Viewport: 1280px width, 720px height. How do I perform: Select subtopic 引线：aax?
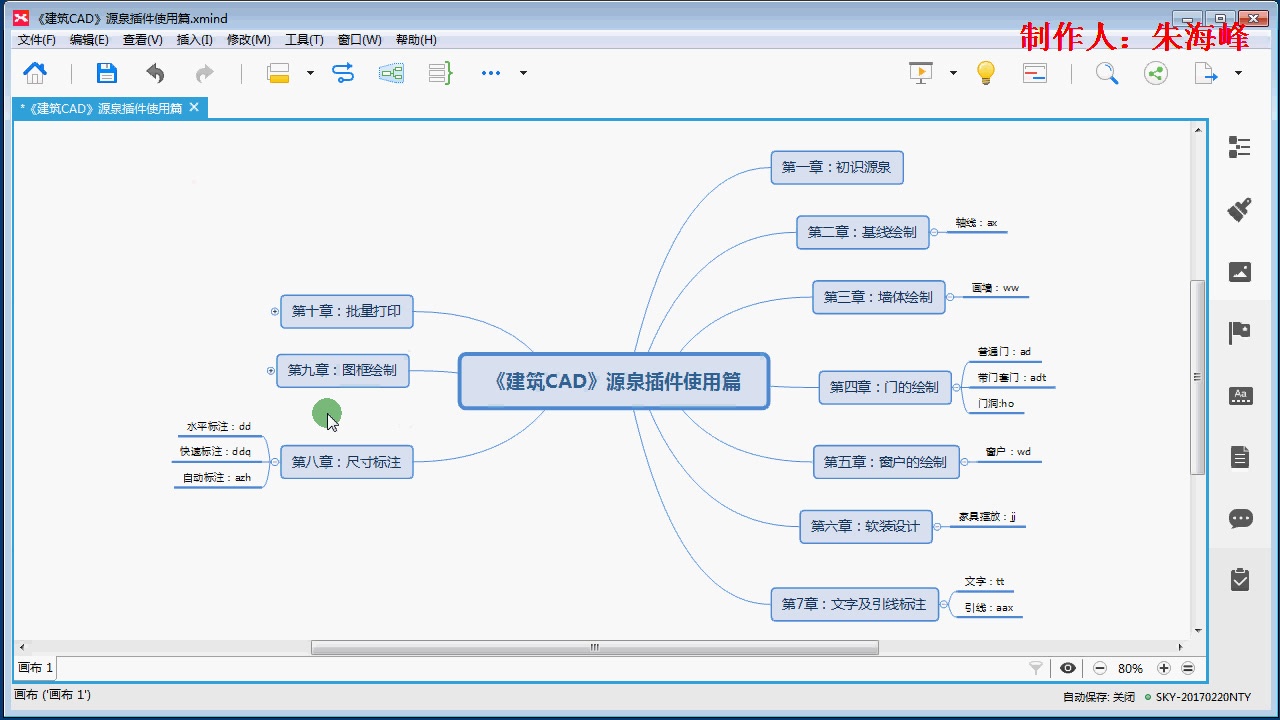[x=988, y=608]
